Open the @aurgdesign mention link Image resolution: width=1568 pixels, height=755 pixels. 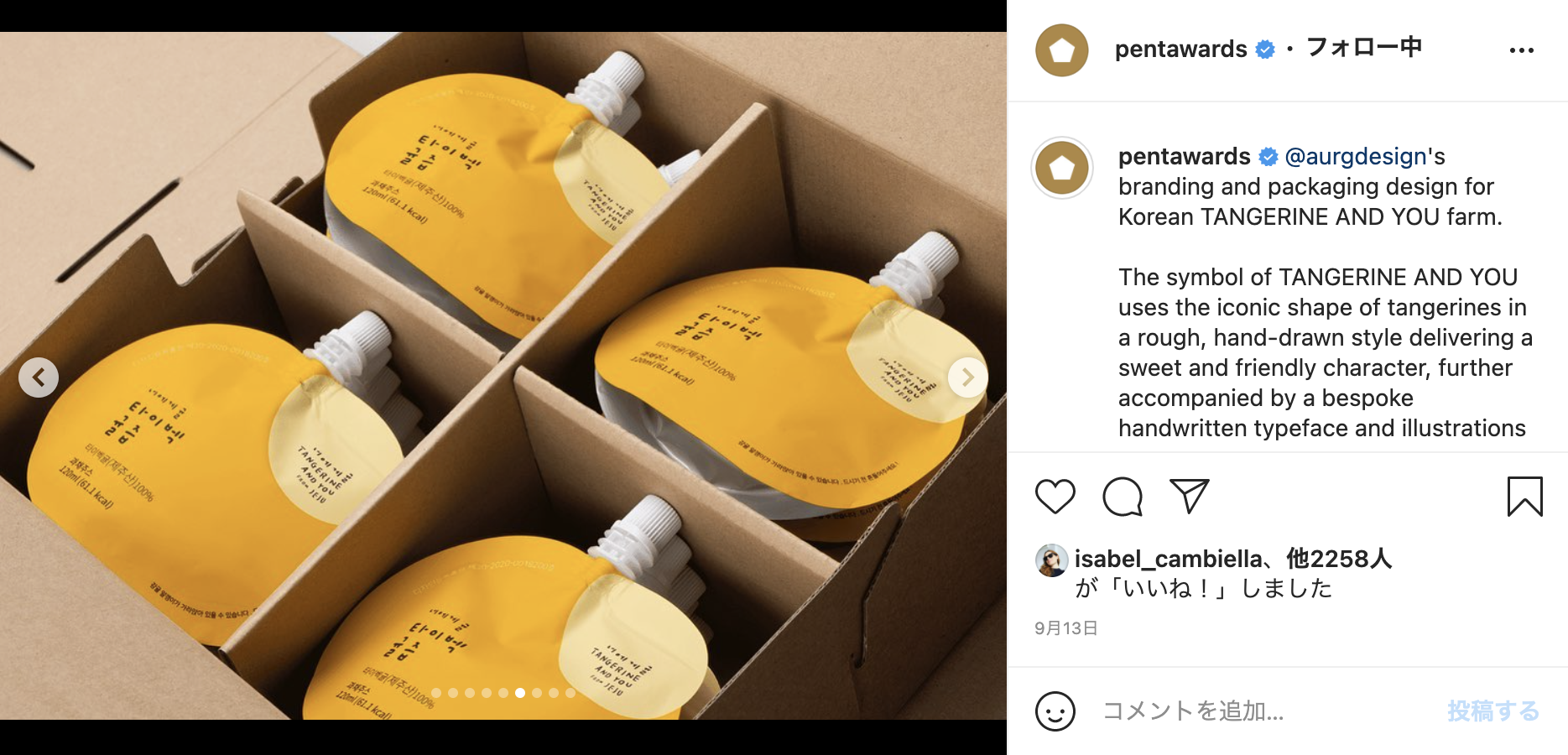point(1356,156)
